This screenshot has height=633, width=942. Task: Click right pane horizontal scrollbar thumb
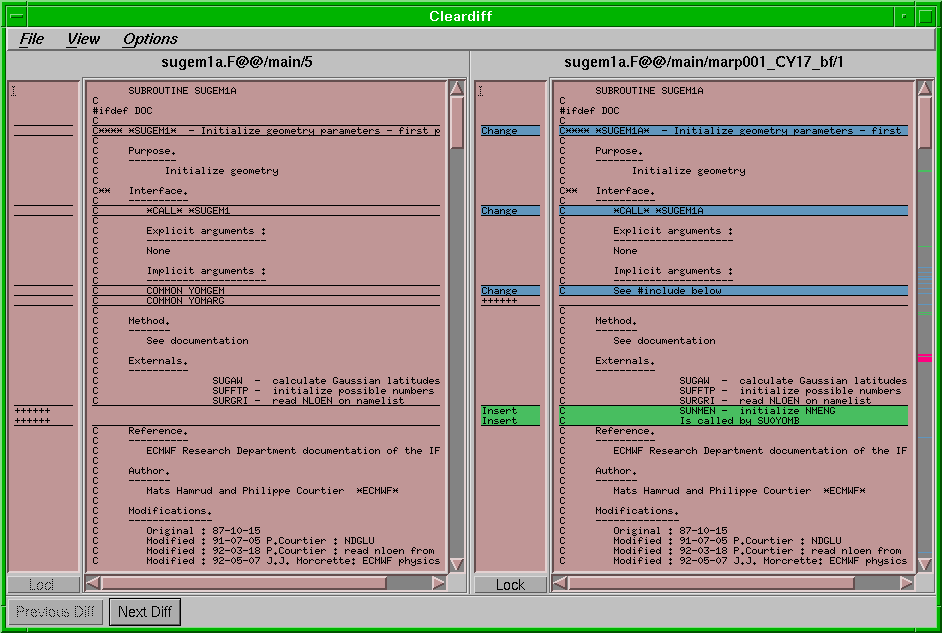711,583
